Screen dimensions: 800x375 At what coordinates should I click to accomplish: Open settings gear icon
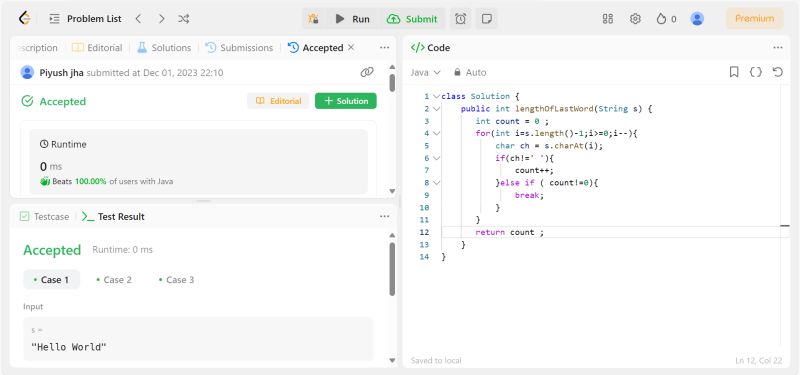(635, 19)
